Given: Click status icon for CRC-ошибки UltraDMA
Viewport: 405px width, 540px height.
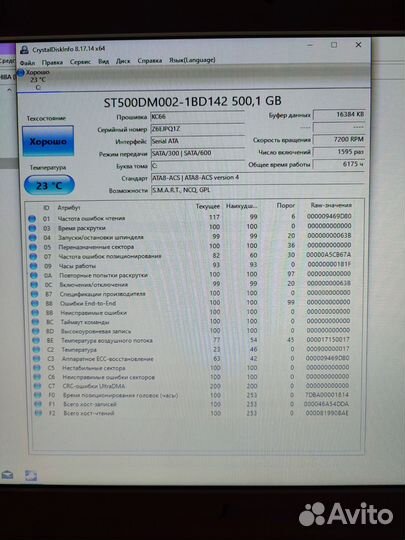Looking at the screenshot, I should [x=38, y=386].
